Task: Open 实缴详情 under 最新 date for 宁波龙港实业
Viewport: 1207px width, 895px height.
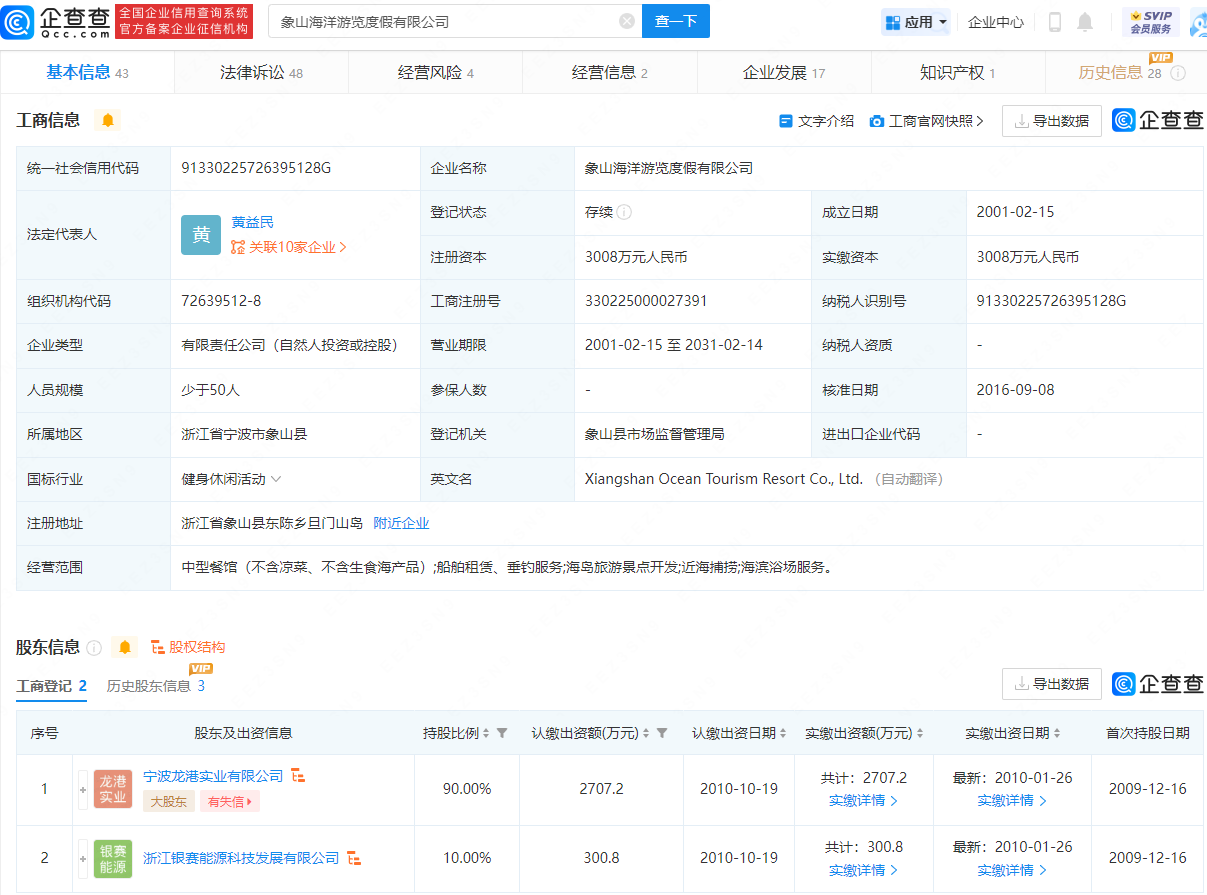Action: pyautogui.click(x=1012, y=801)
